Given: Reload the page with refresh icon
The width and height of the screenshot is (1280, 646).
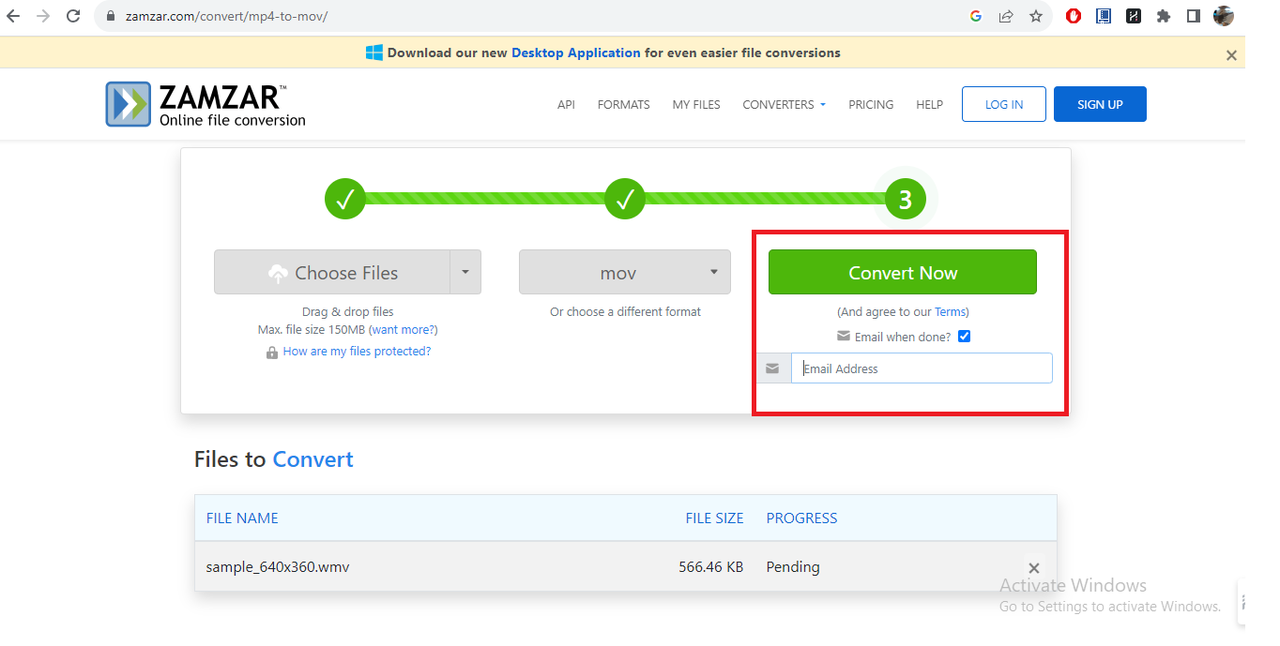Looking at the screenshot, I should [x=73, y=16].
